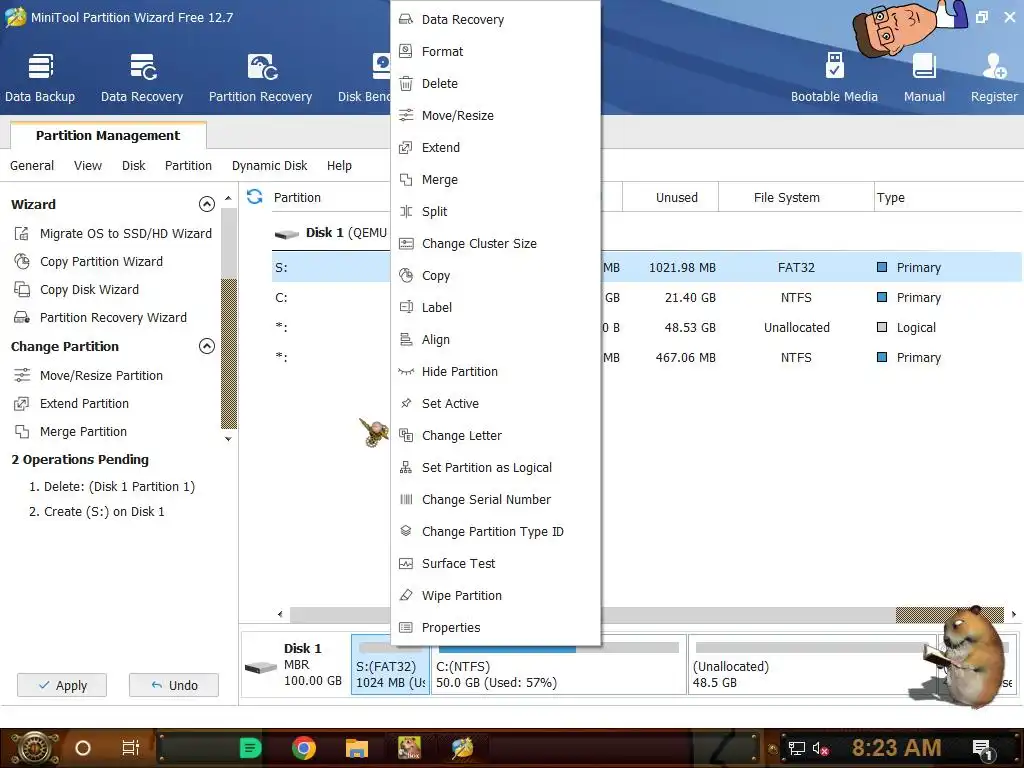This screenshot has height=768, width=1024.
Task: Open the Help menu
Action: click(x=339, y=166)
